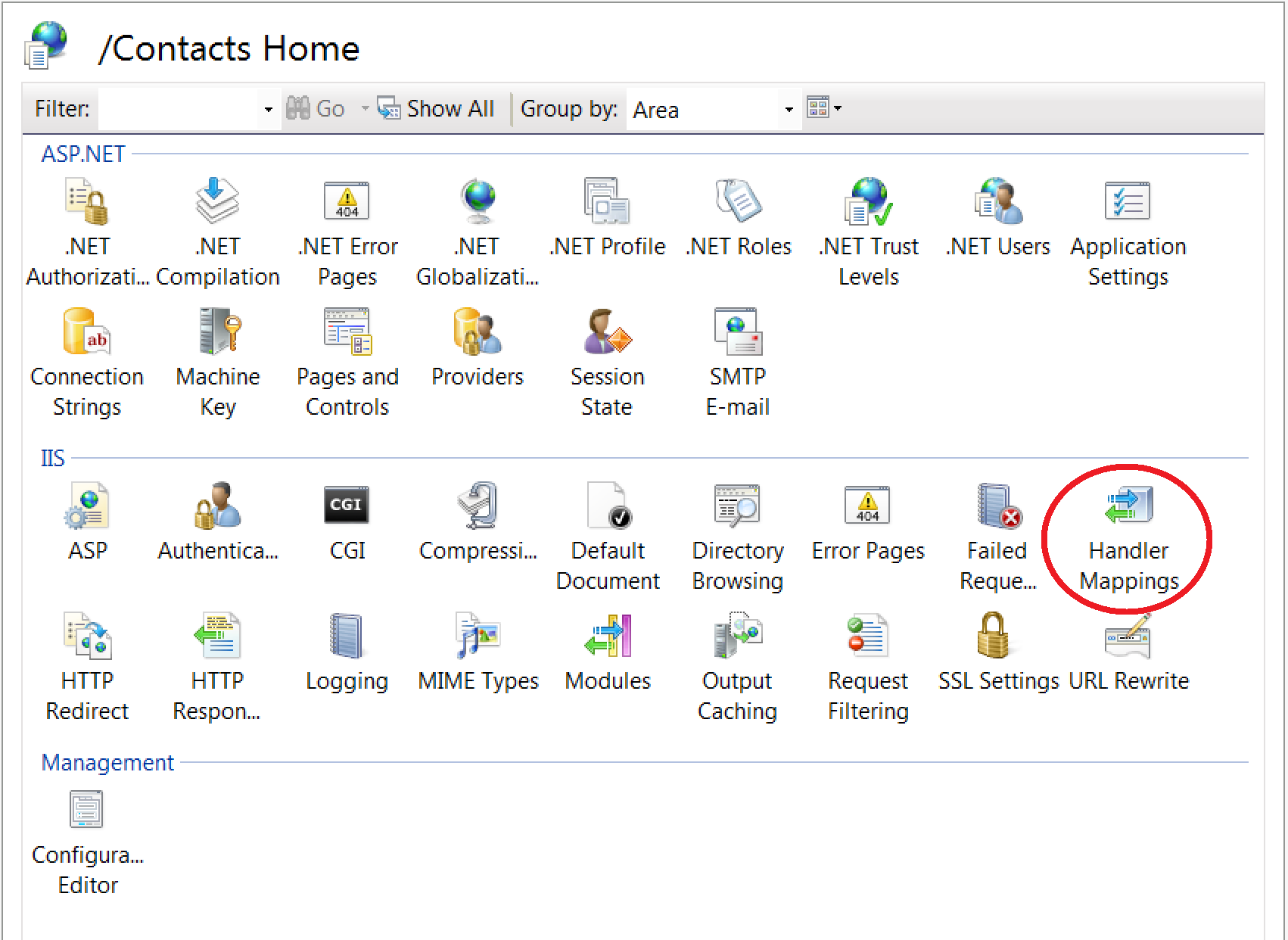
Task: Open the view mode icon dropdown
Action: click(x=824, y=107)
